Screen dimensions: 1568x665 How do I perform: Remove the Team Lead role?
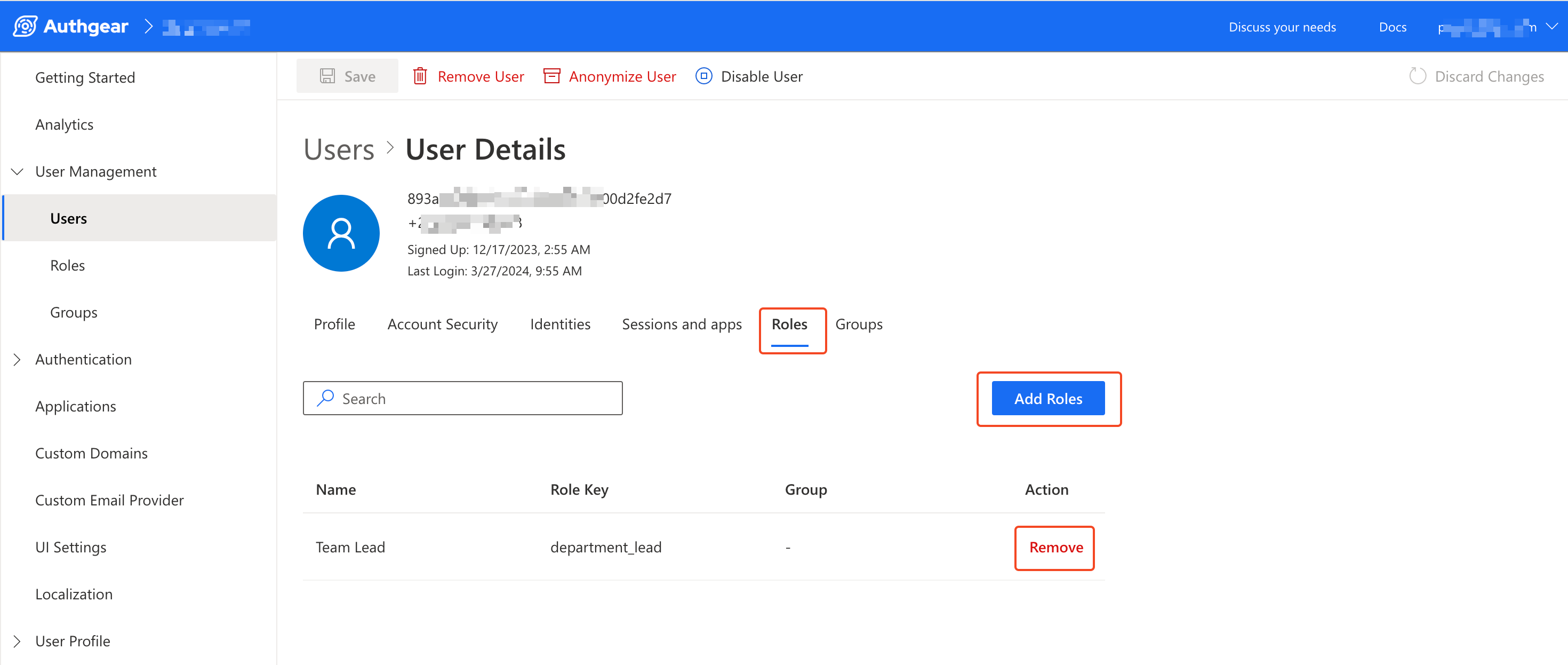coord(1055,548)
